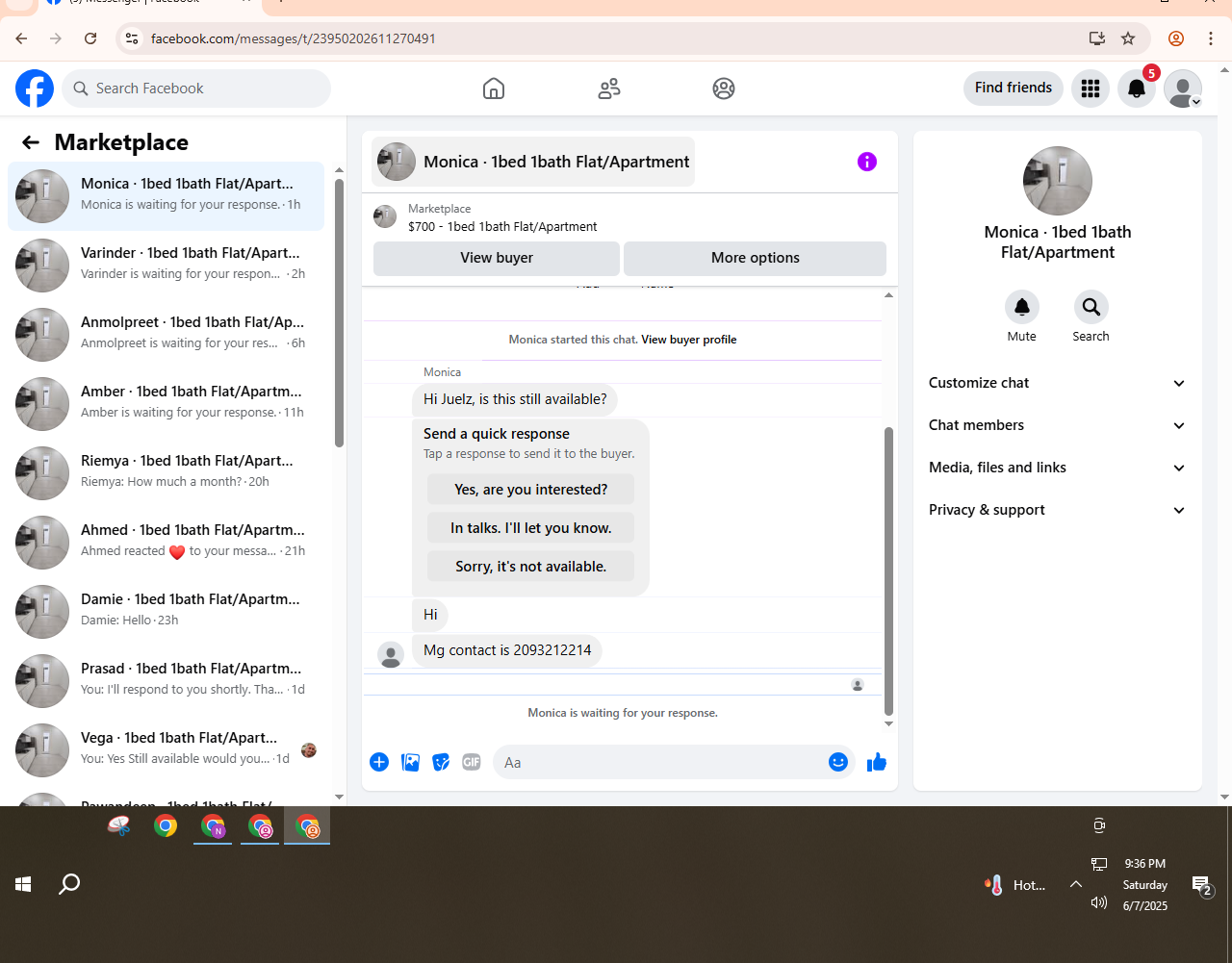Click the View buyer button
1232x963 pixels.
497,258
